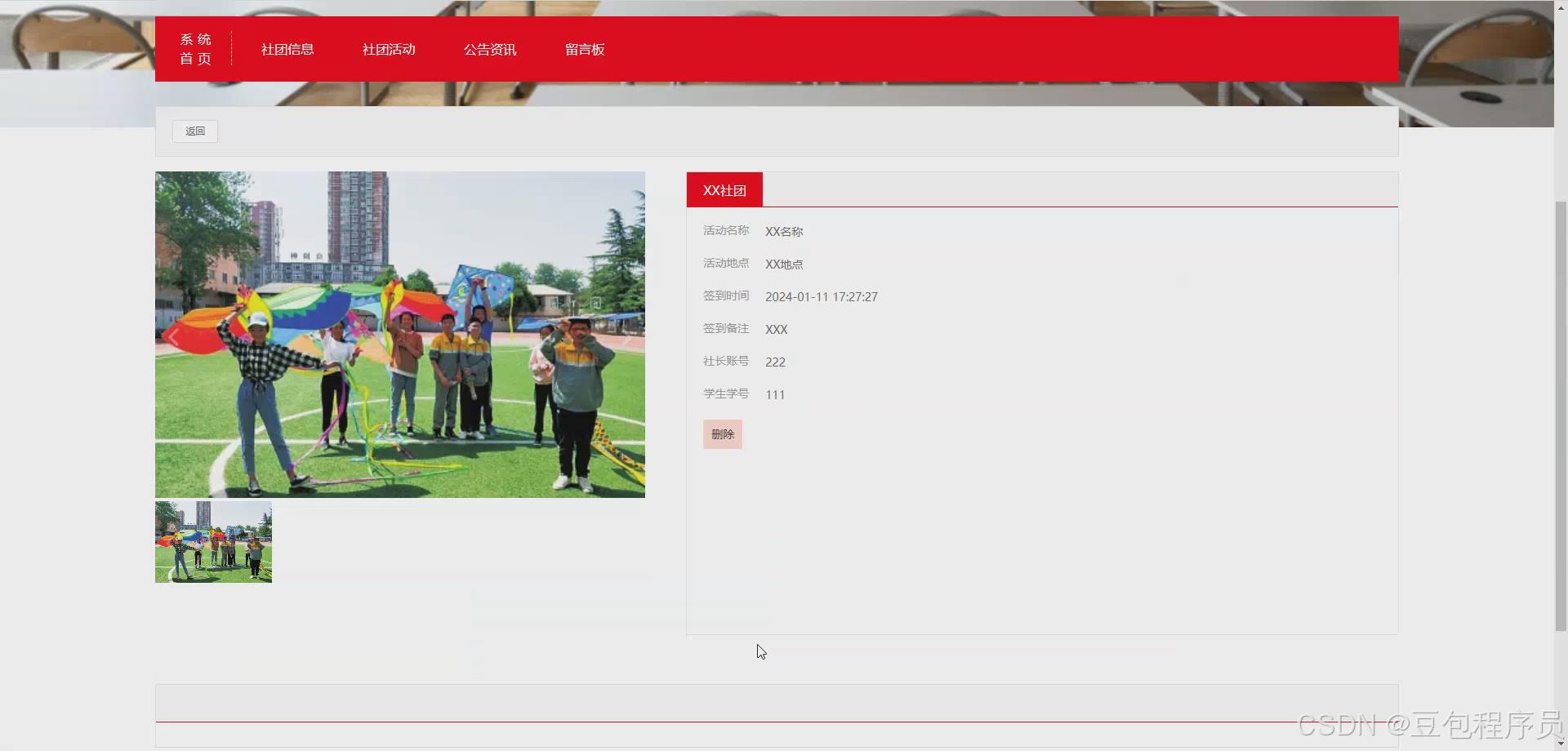
Task: Click the 签到时间 label
Action: (x=726, y=296)
